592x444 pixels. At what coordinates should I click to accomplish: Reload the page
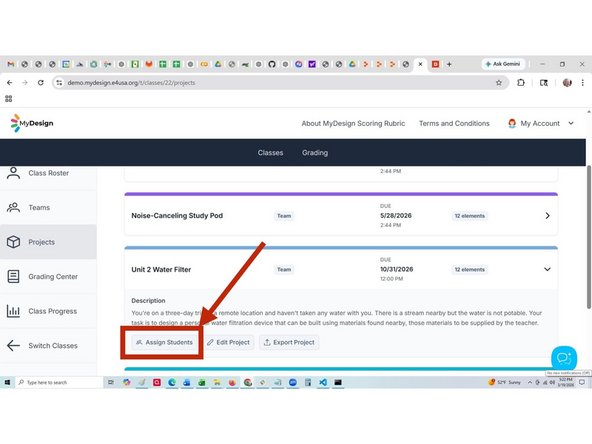[x=40, y=83]
